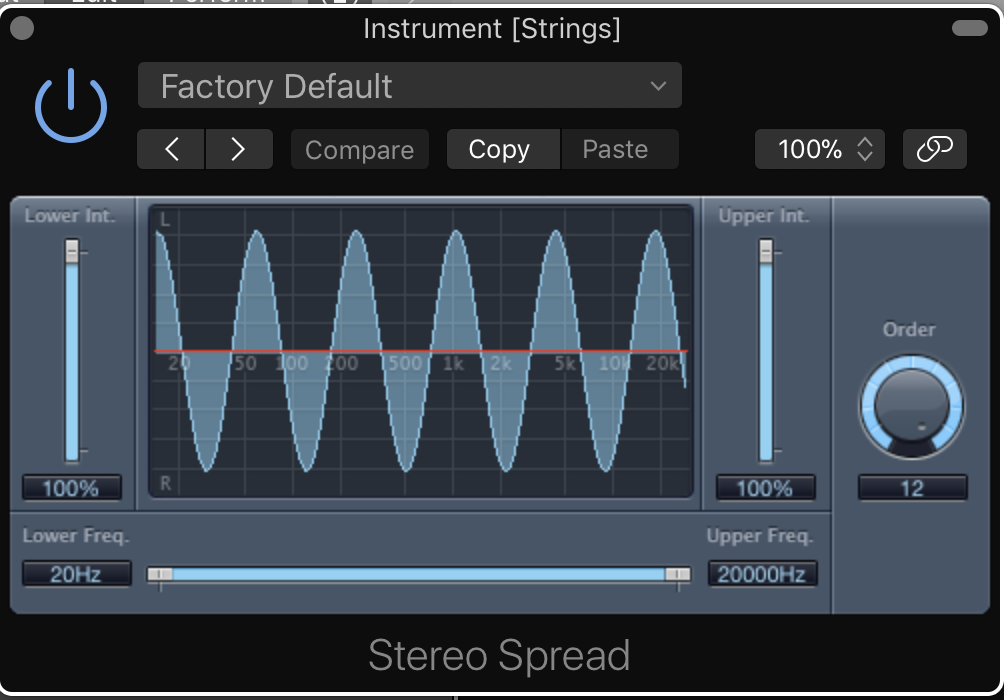Open the Factory Default preset dropdown

coord(409,86)
